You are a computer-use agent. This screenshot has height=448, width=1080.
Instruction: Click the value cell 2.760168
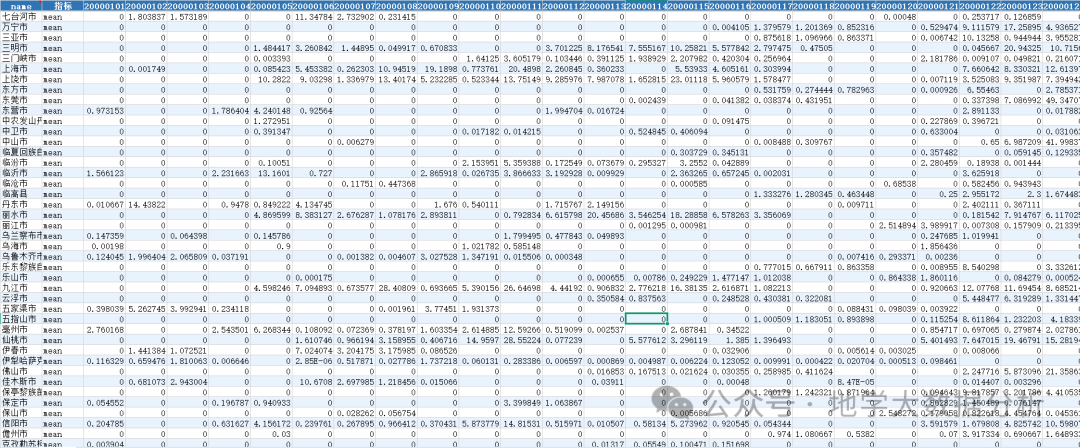(x=103, y=329)
